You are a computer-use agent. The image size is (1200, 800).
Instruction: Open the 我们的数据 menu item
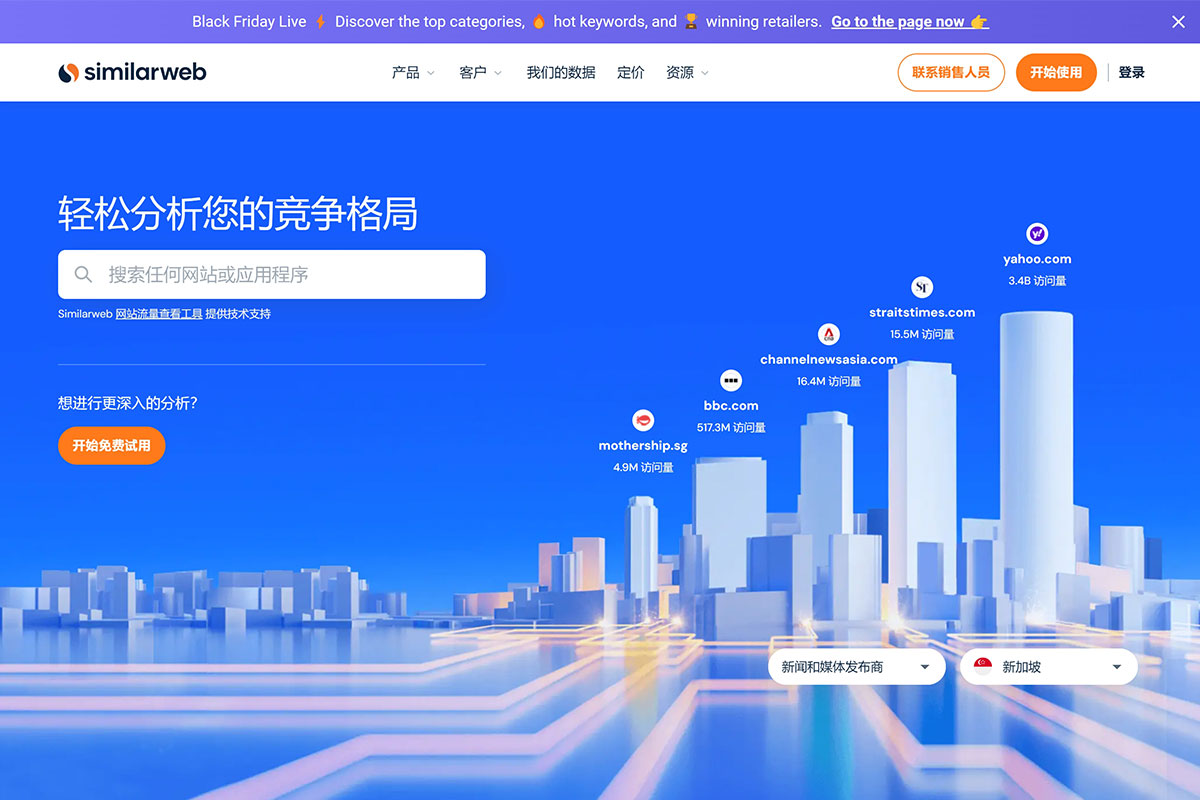(x=560, y=72)
